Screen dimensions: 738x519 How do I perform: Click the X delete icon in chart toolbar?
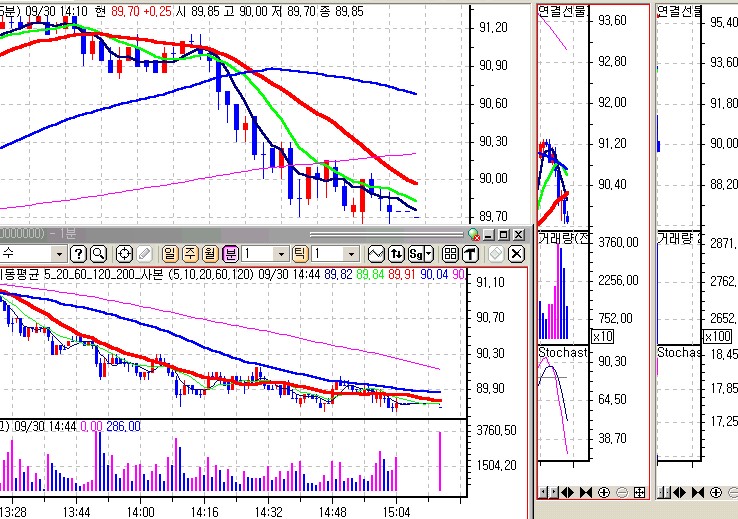click(x=516, y=254)
